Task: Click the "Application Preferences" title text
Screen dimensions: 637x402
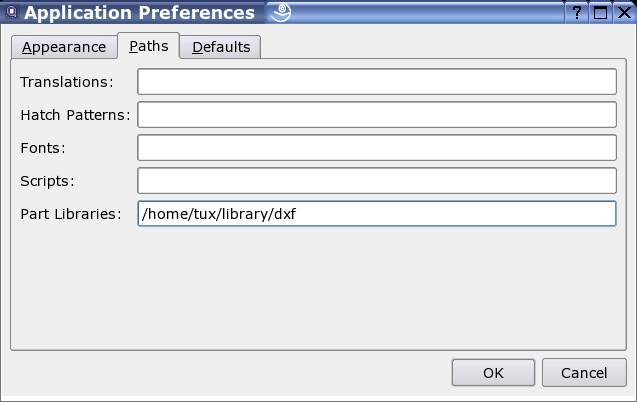Action: [x=139, y=13]
